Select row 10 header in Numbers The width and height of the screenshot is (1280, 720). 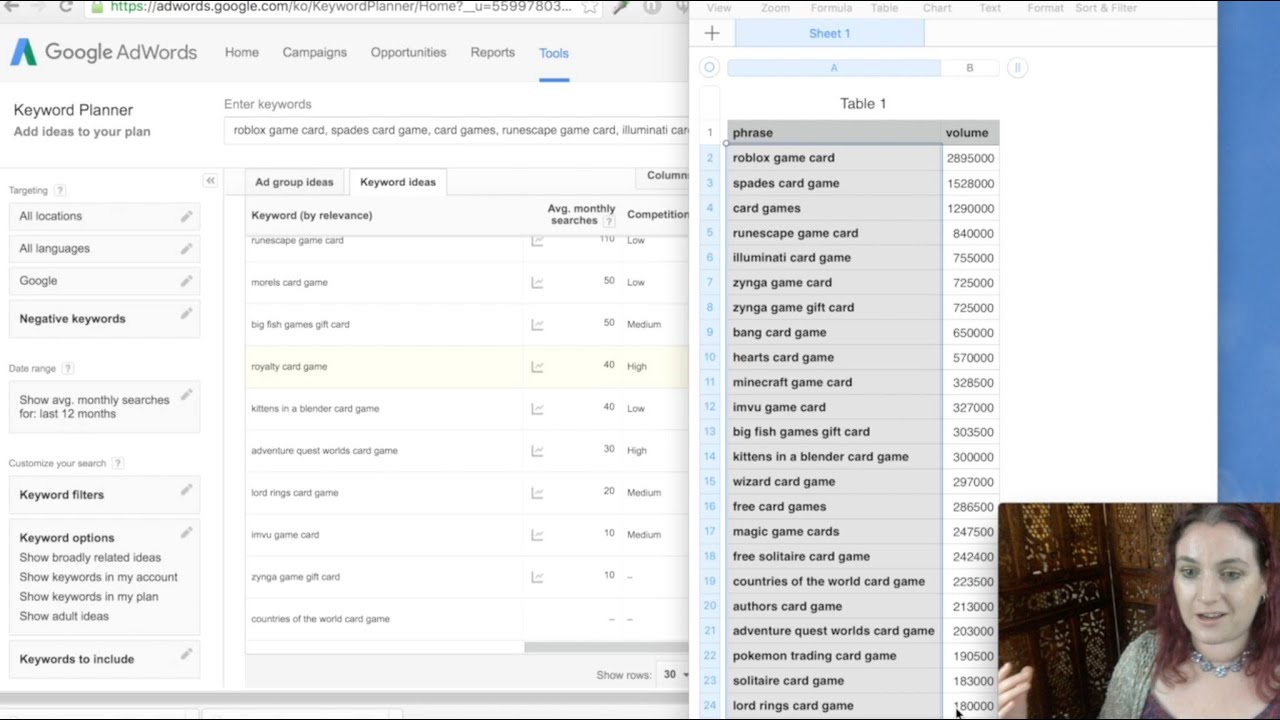click(x=710, y=357)
